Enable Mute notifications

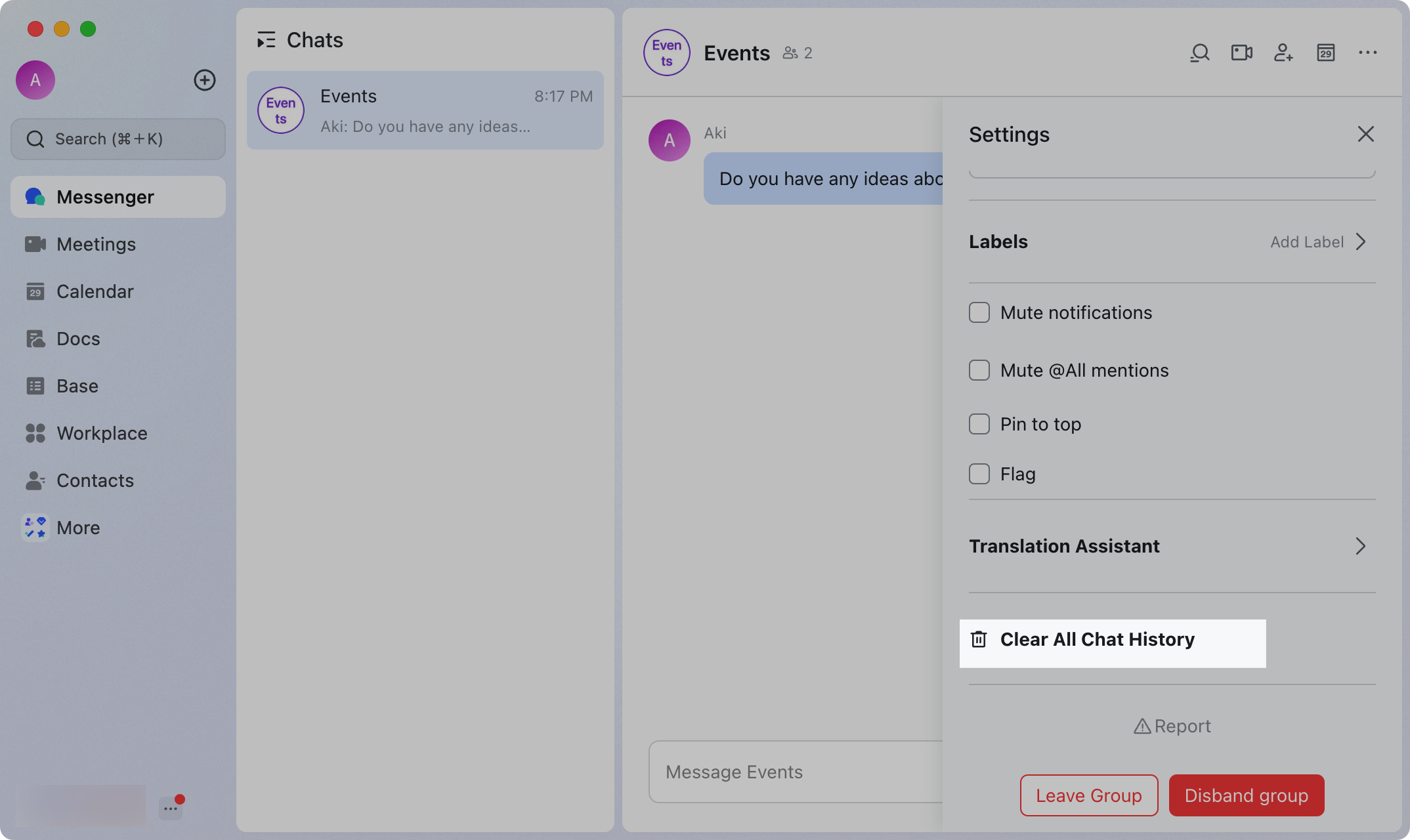click(979, 312)
